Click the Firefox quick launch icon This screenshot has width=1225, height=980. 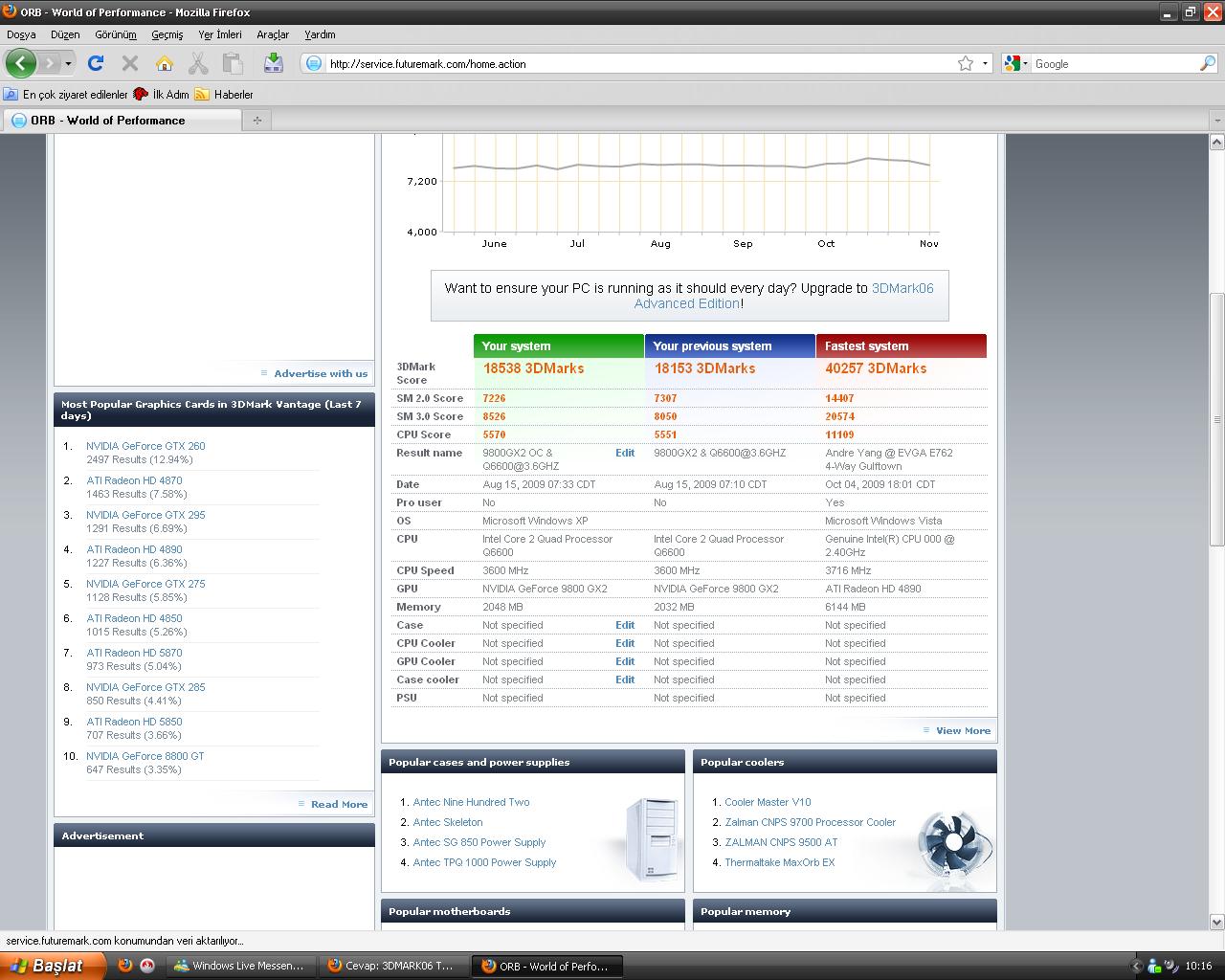tap(124, 966)
